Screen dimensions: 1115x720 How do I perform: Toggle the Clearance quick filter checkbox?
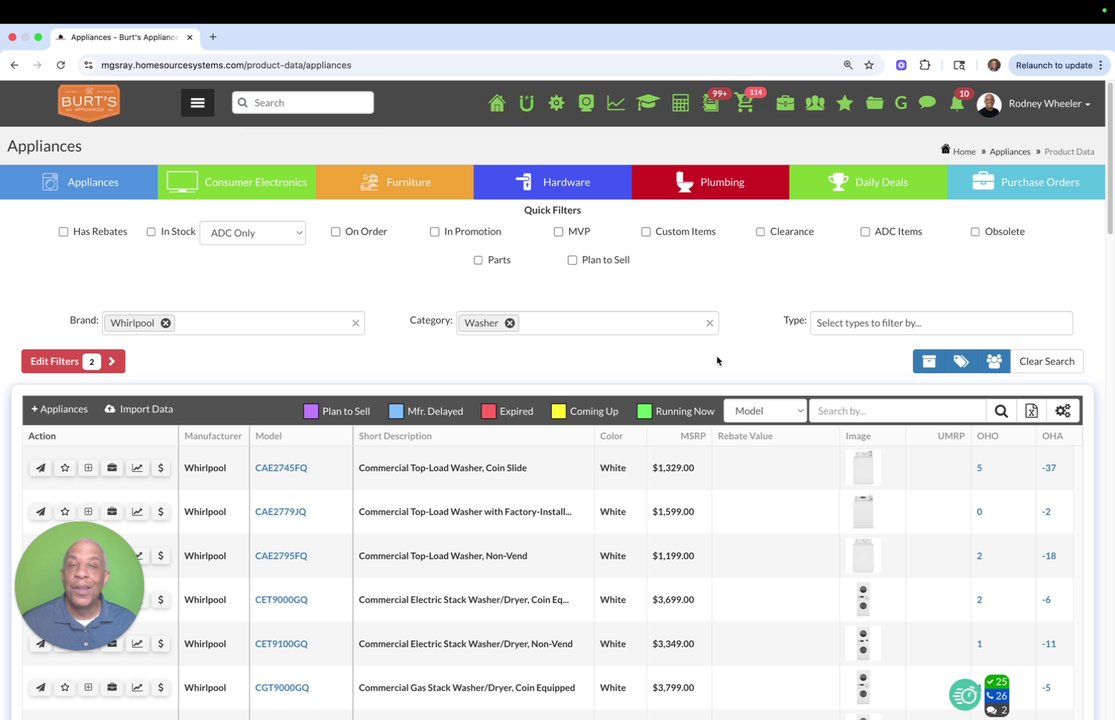point(760,232)
